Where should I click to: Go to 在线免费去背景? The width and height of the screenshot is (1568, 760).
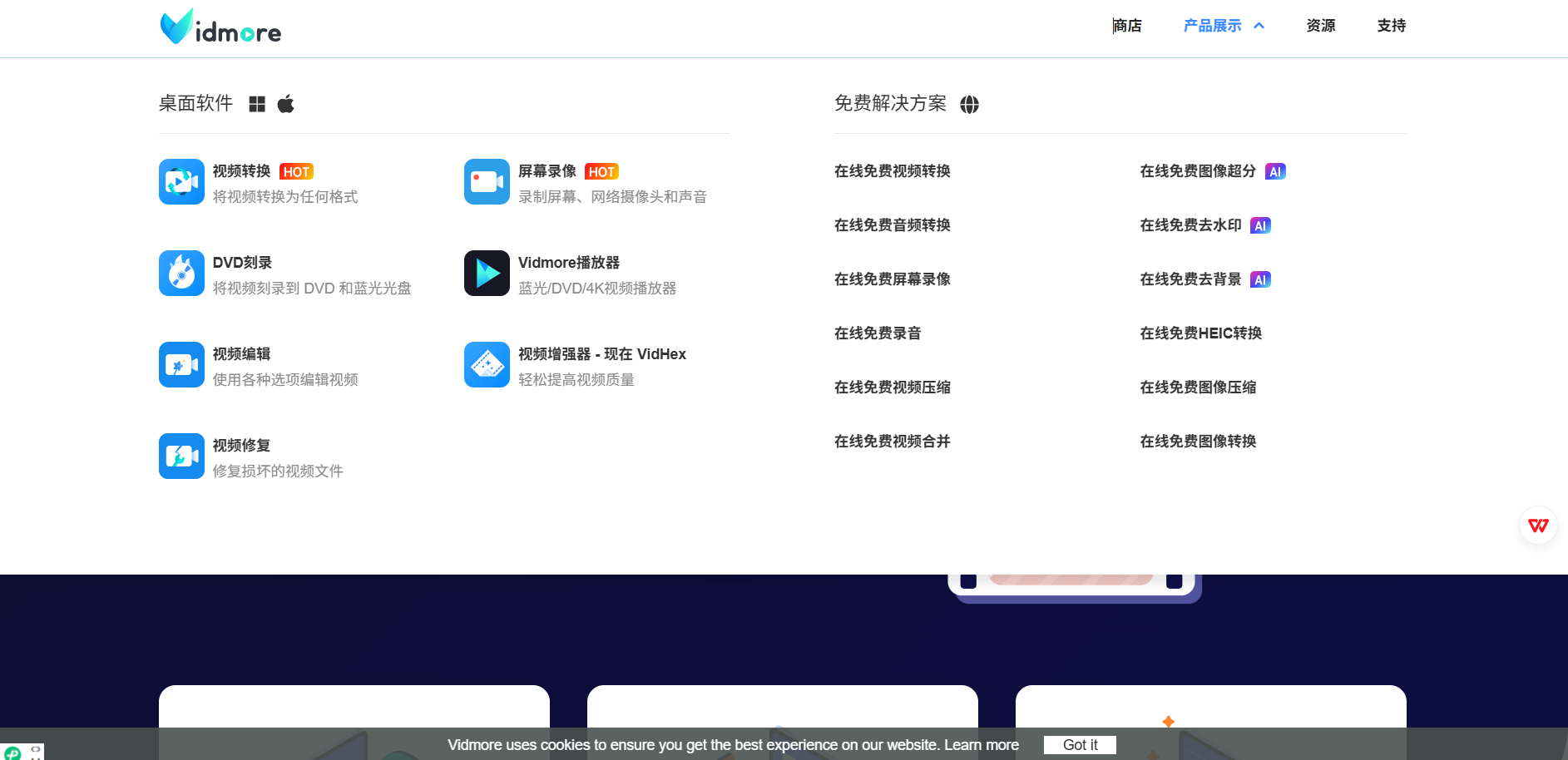click(x=1190, y=279)
